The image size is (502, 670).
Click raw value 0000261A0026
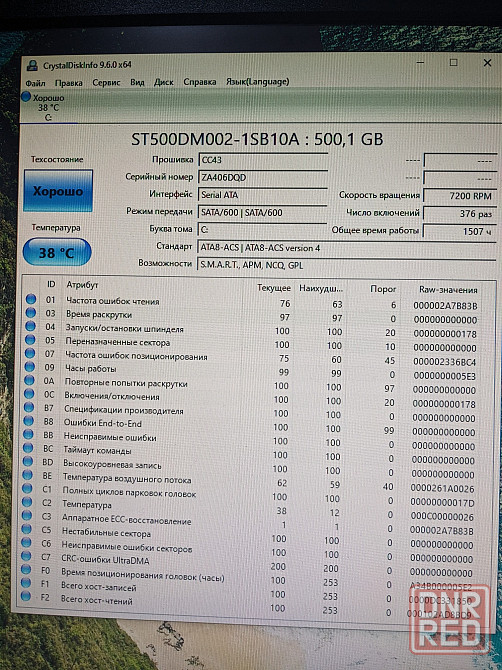pos(442,488)
